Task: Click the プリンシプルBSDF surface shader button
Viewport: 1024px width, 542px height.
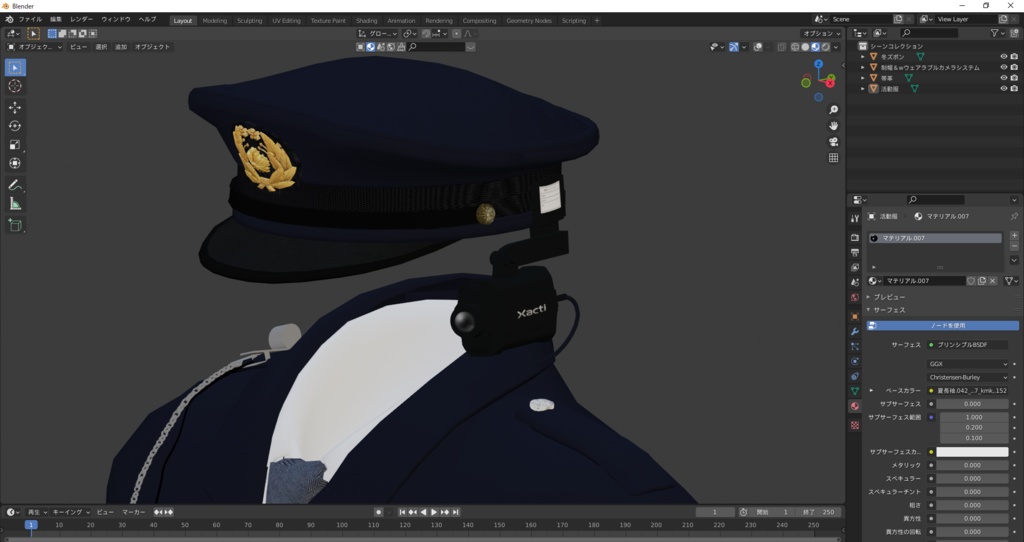Action: tap(967, 345)
